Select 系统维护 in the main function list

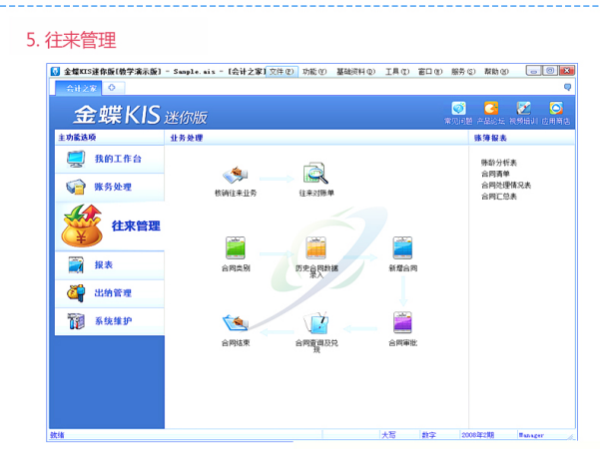coord(110,321)
